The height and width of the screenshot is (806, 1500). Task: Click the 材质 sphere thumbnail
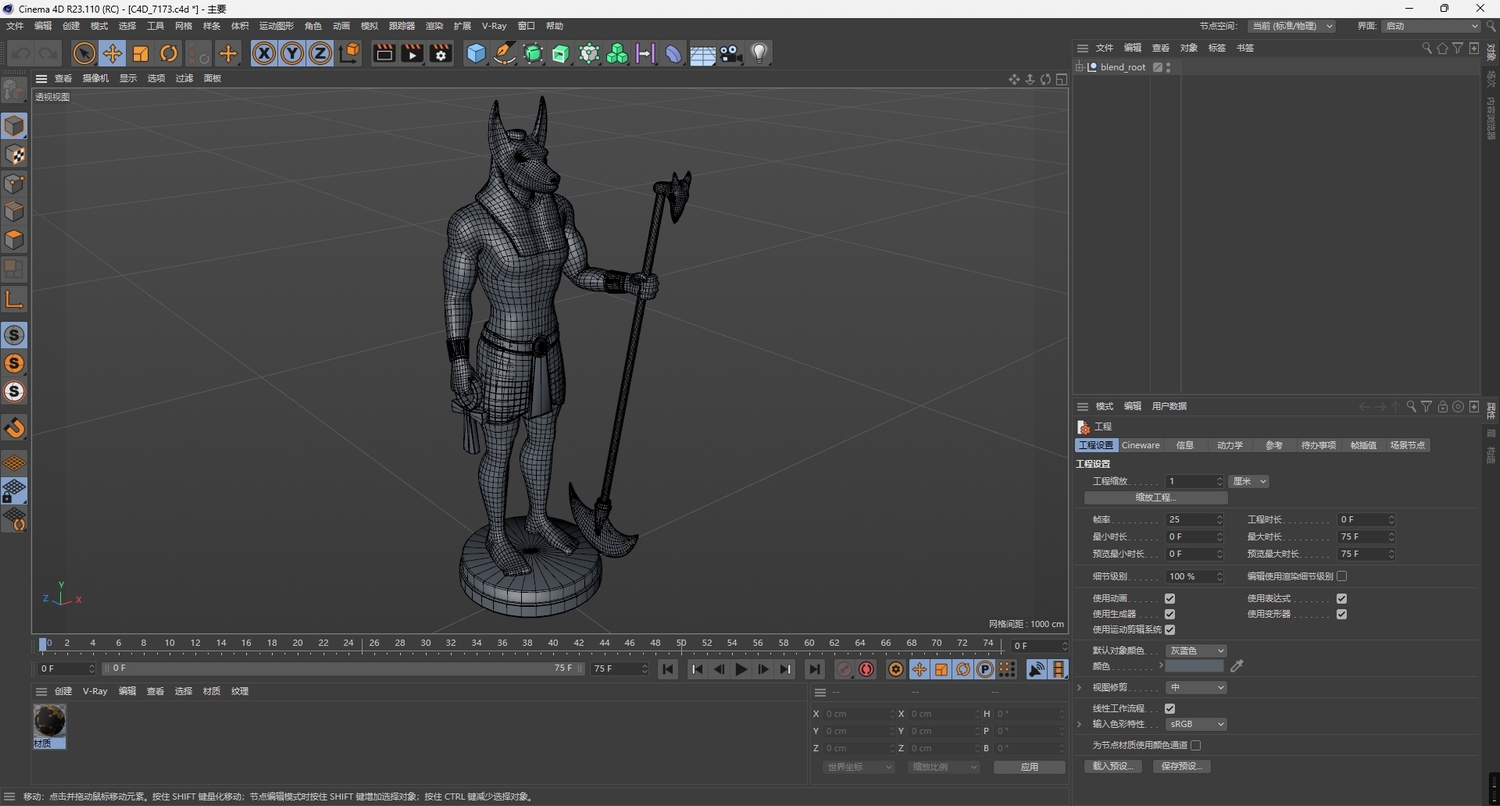48,721
